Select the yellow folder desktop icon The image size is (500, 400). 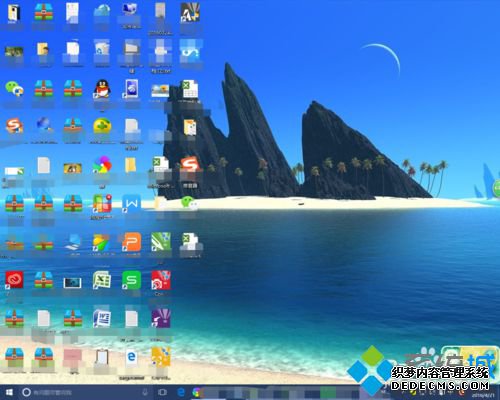coord(131,165)
